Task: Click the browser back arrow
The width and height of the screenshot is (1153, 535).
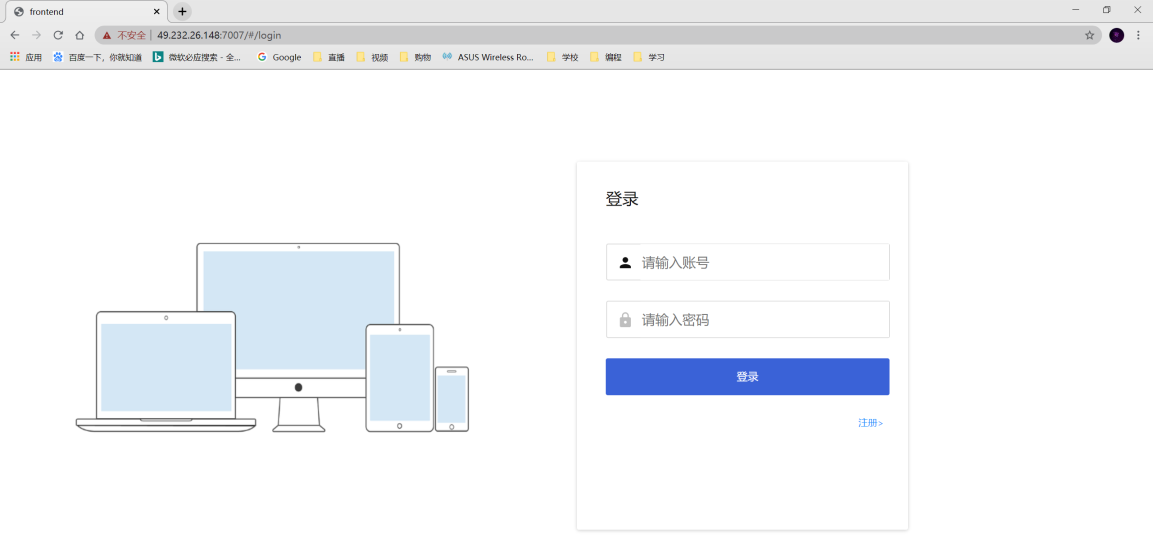Action: tap(15, 35)
